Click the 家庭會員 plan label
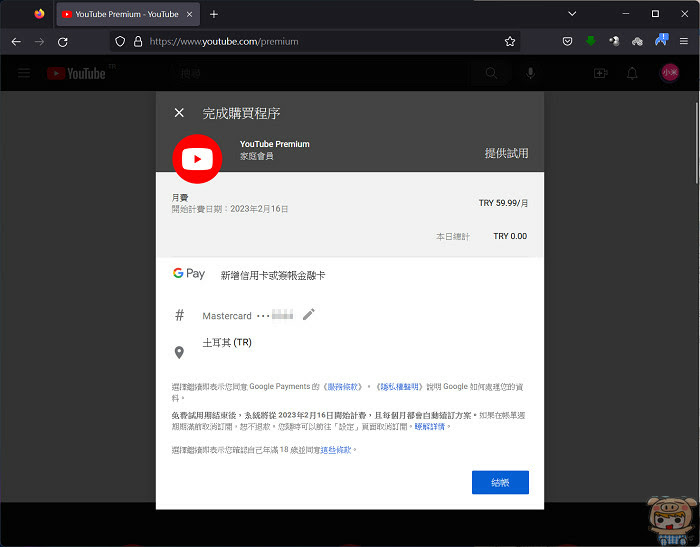Viewport: 700px width, 547px height. pos(257,156)
